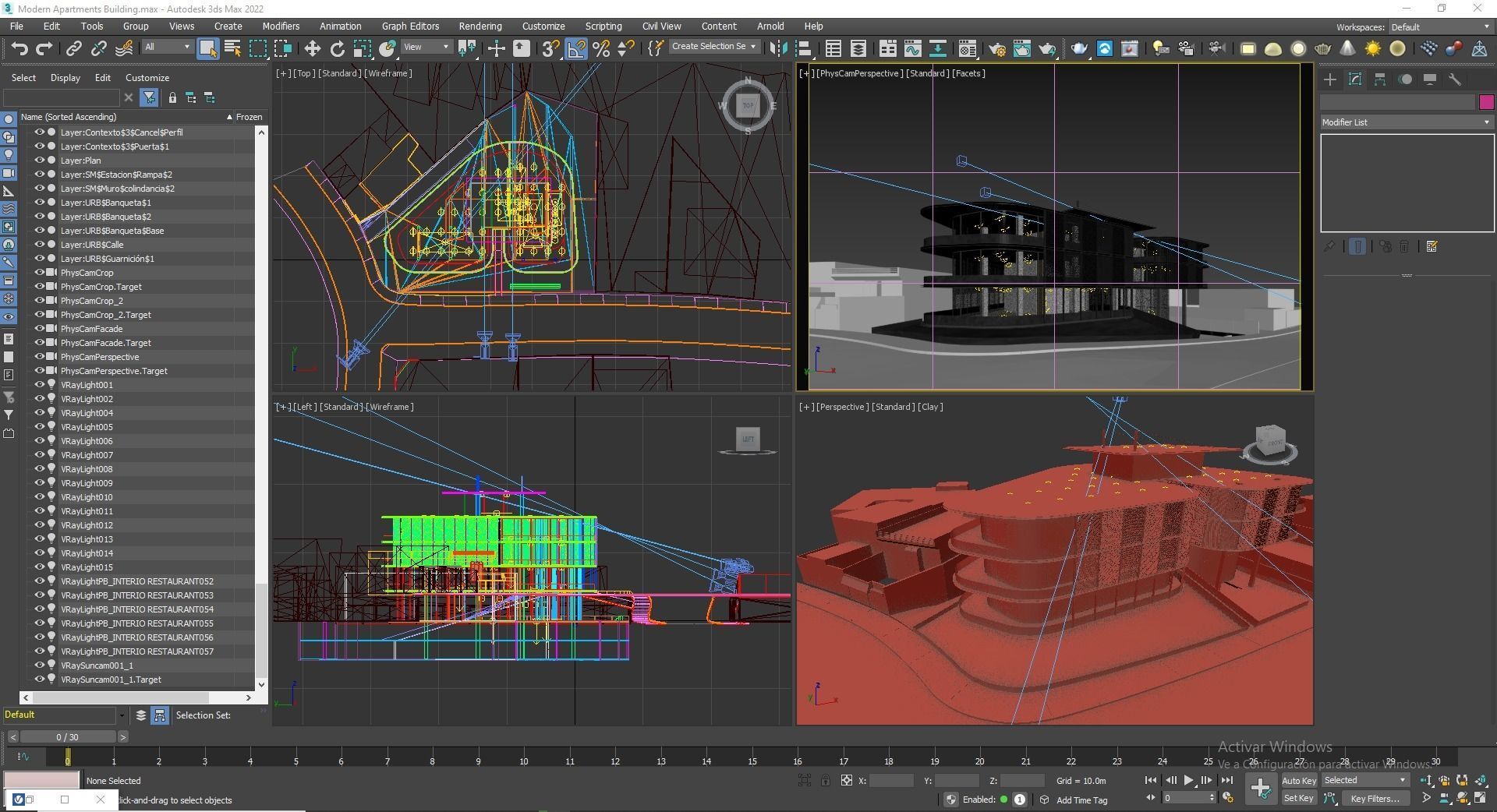Select the Select and Link tool
The height and width of the screenshot is (812, 1497).
pyautogui.click(x=73, y=49)
